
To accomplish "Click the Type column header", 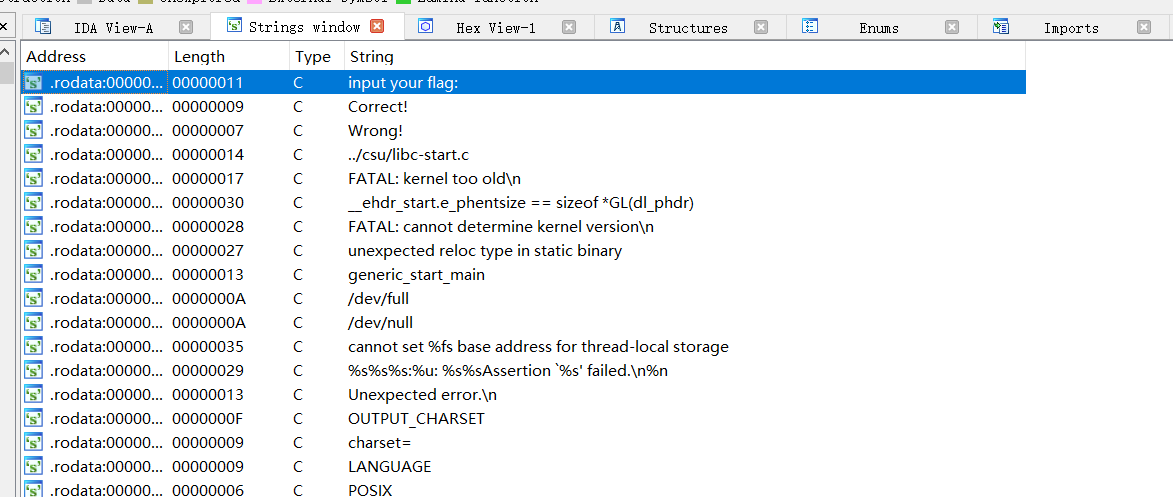I will point(313,57).
